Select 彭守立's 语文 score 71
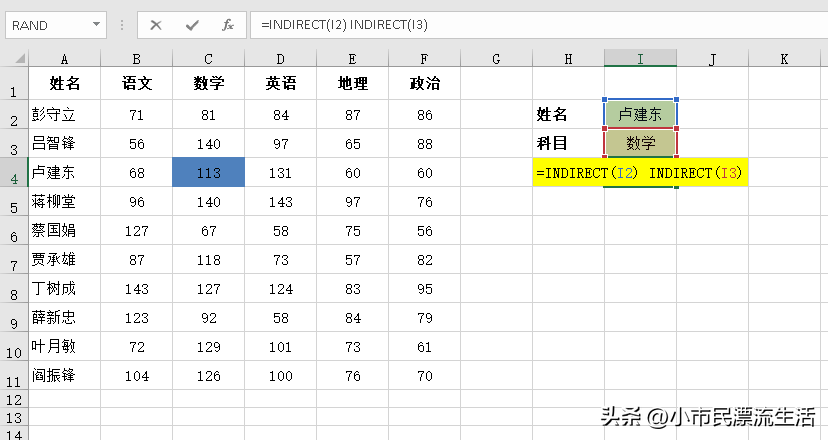 136,114
